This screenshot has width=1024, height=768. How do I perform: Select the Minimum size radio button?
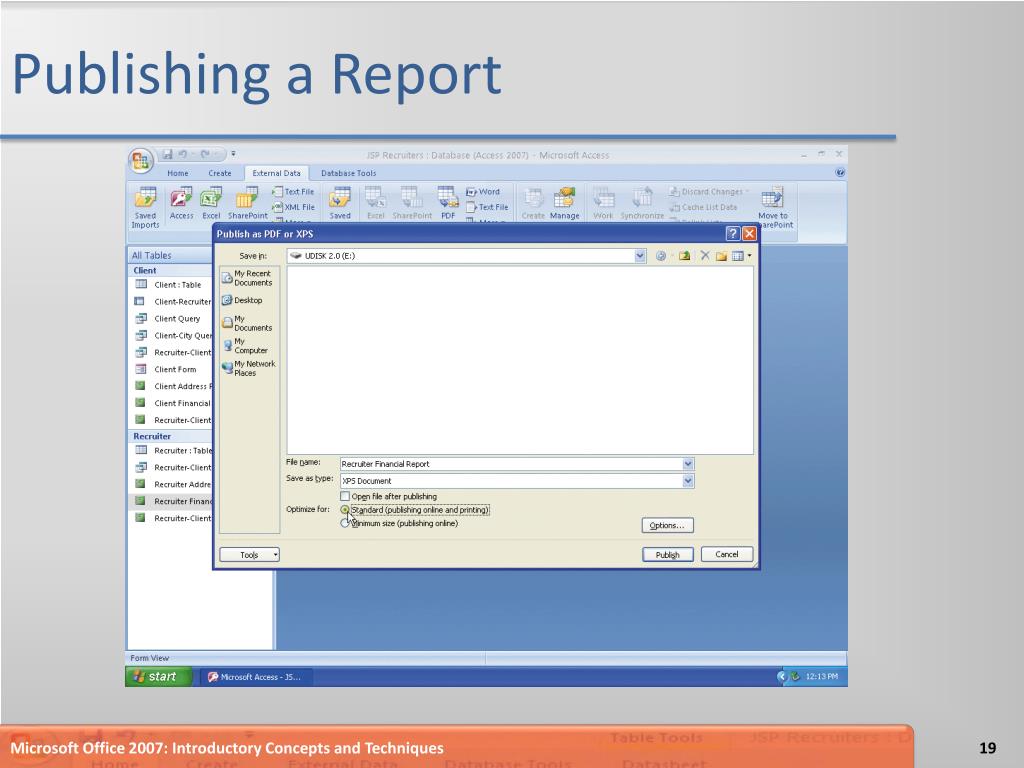click(345, 523)
